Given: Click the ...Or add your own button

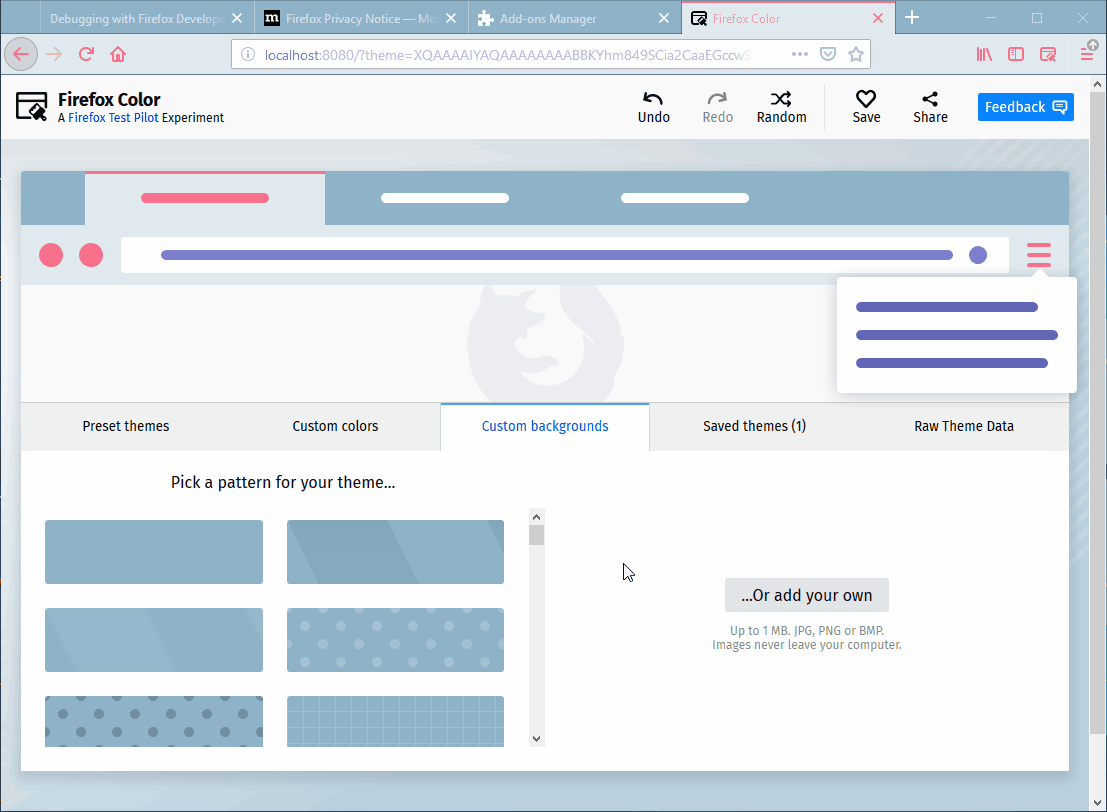Looking at the screenshot, I should 806,595.
